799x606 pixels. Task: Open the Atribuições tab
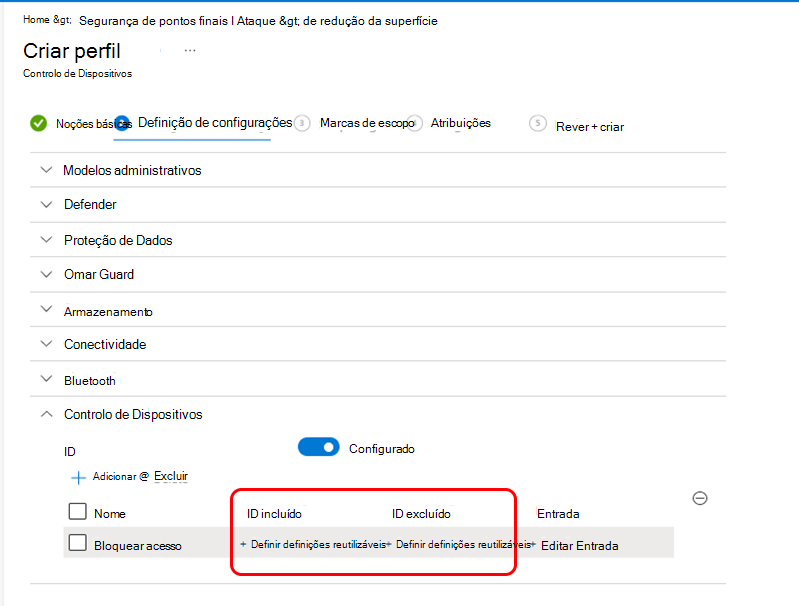(461, 123)
